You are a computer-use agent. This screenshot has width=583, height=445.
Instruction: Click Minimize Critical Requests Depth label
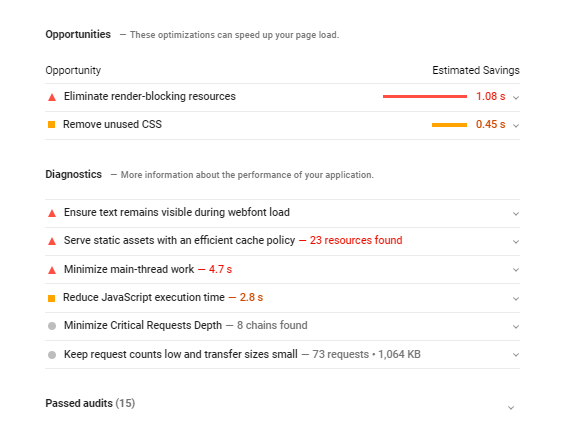coord(143,325)
